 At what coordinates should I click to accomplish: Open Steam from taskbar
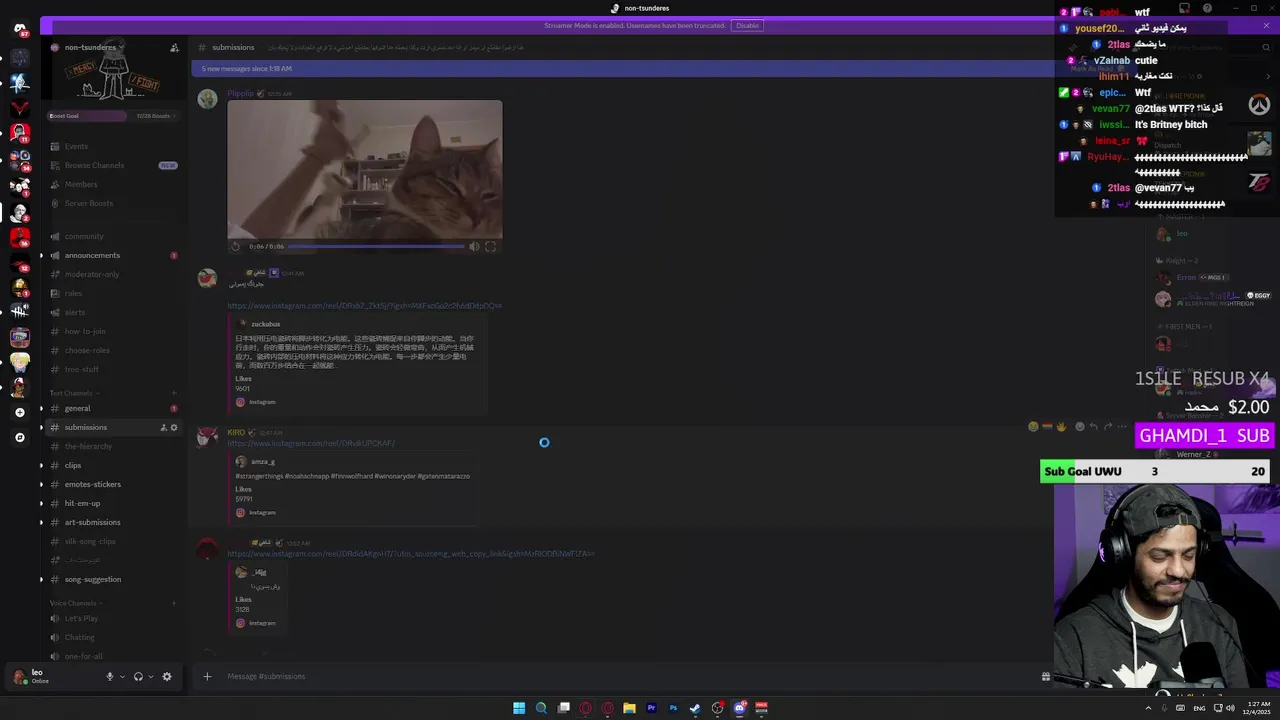695,708
